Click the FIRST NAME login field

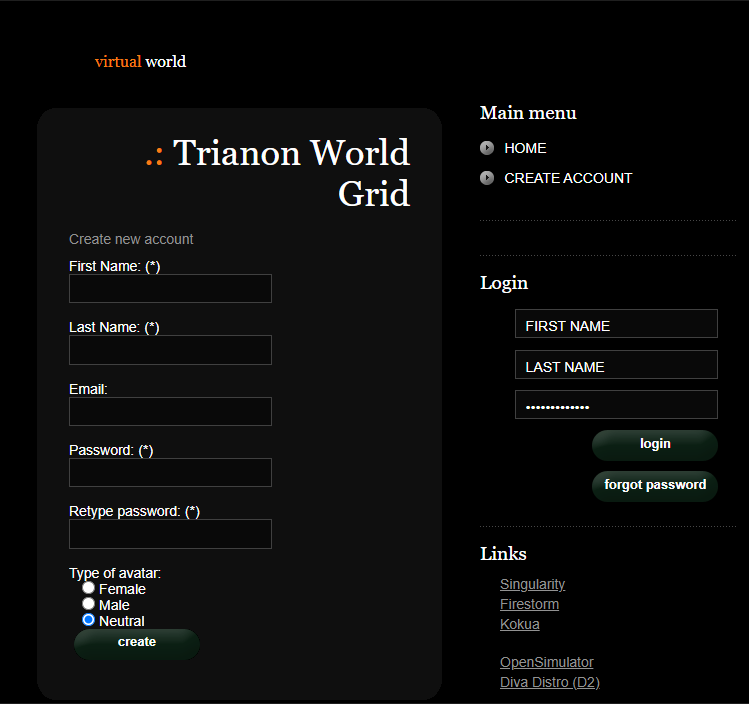coord(616,323)
